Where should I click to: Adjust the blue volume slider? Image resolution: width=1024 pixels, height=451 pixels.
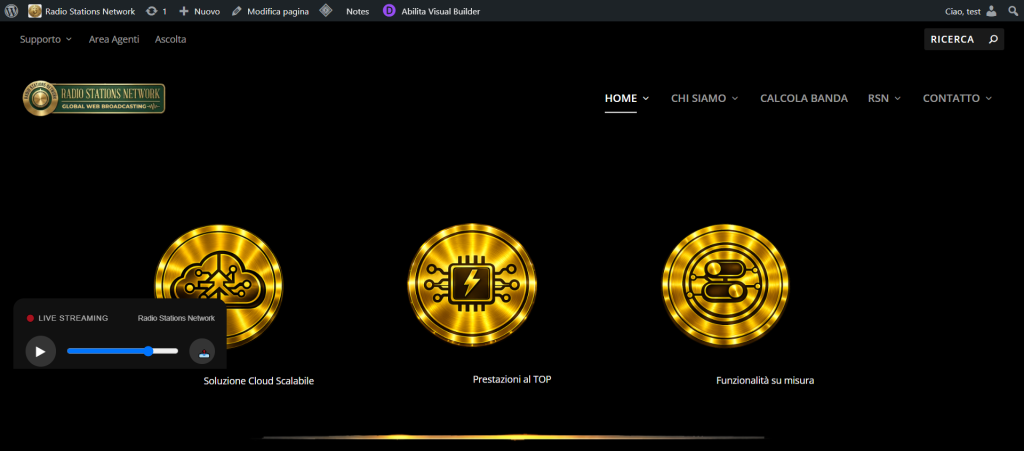[123, 351]
